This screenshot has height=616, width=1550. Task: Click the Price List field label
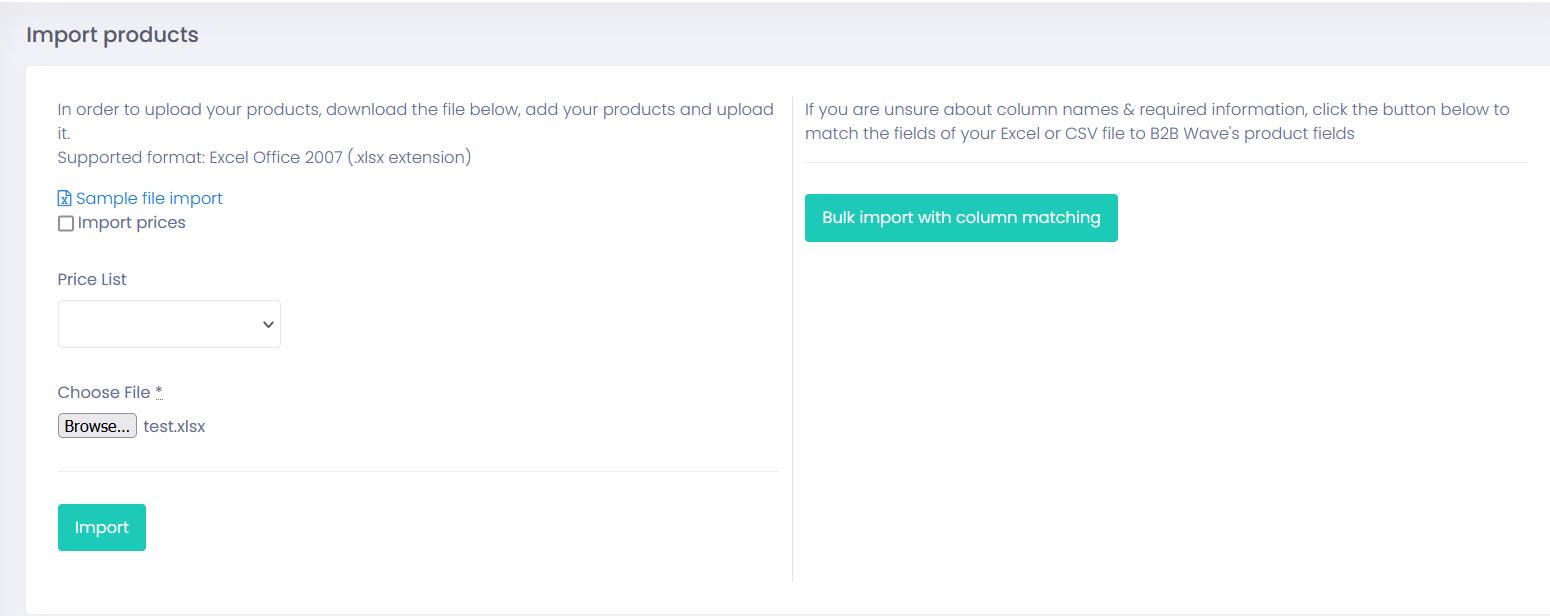click(x=92, y=279)
